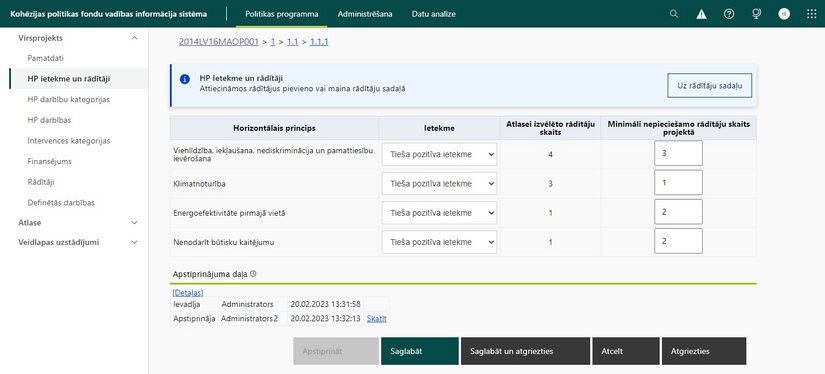Screen dimensions: 825x374
Task: Open Definētās darbības sidebar item
Action: [x=61, y=203]
